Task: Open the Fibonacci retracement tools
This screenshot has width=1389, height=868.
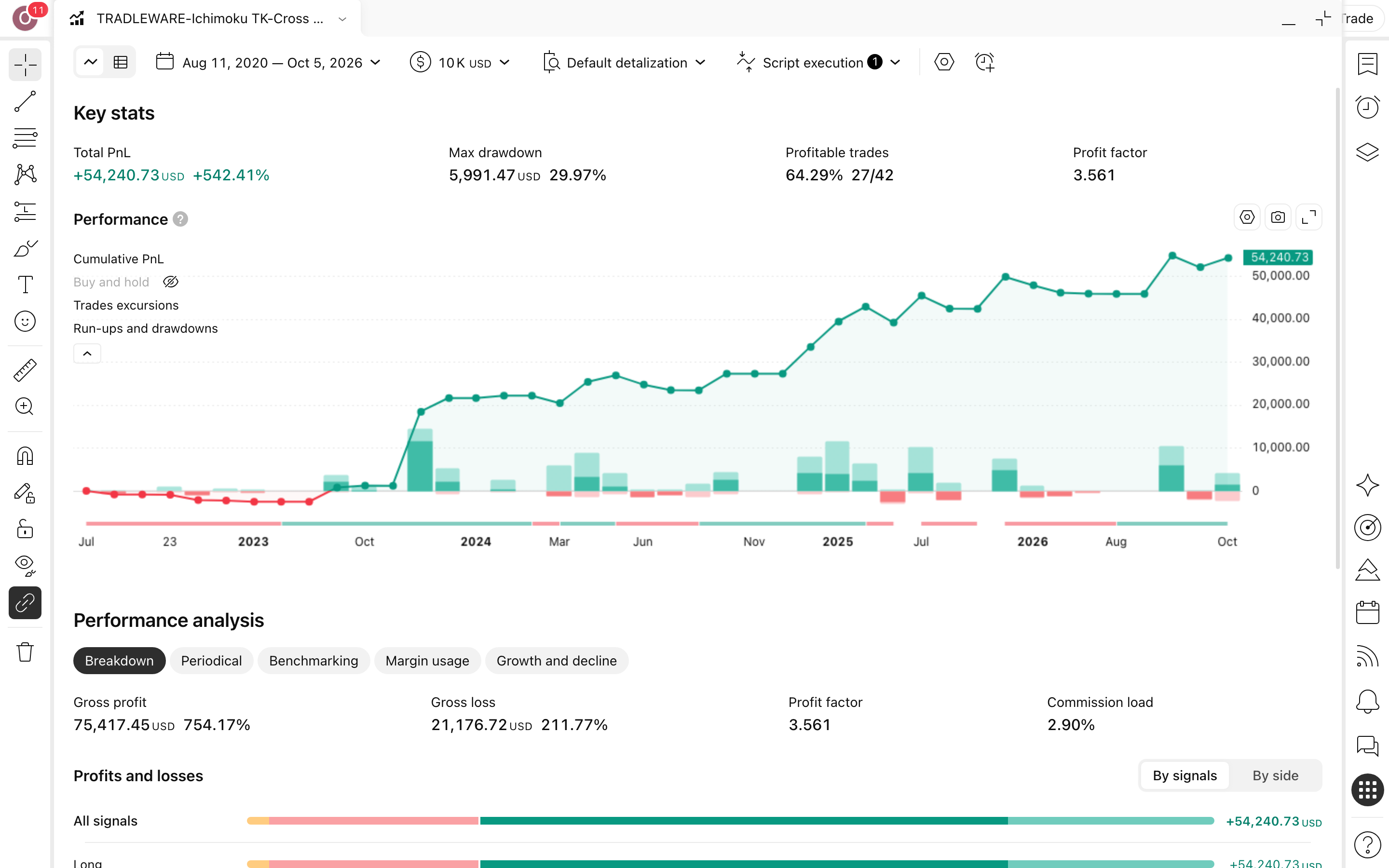Action: [x=25, y=138]
